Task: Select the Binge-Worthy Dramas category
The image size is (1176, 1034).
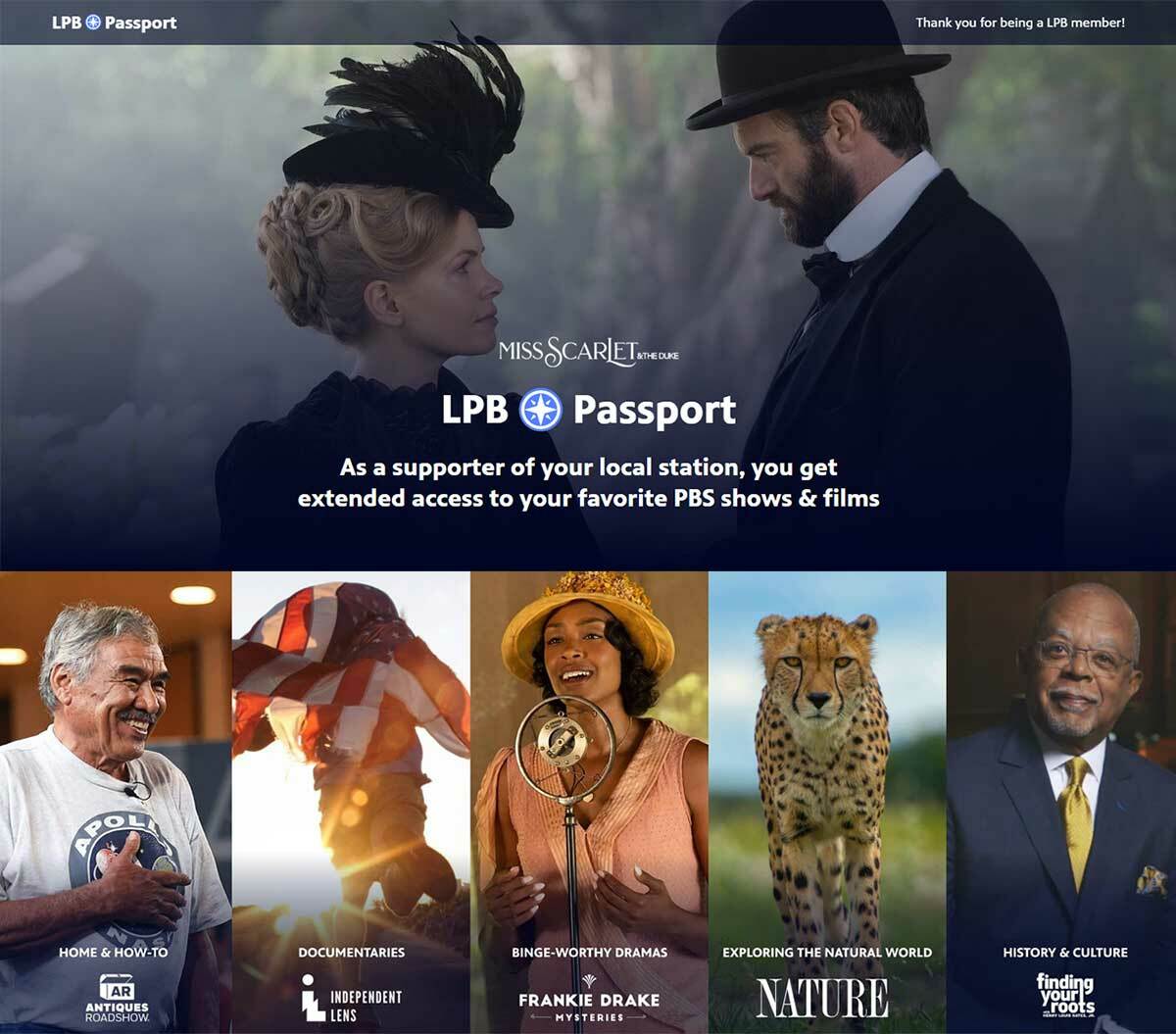Action: pos(589,952)
